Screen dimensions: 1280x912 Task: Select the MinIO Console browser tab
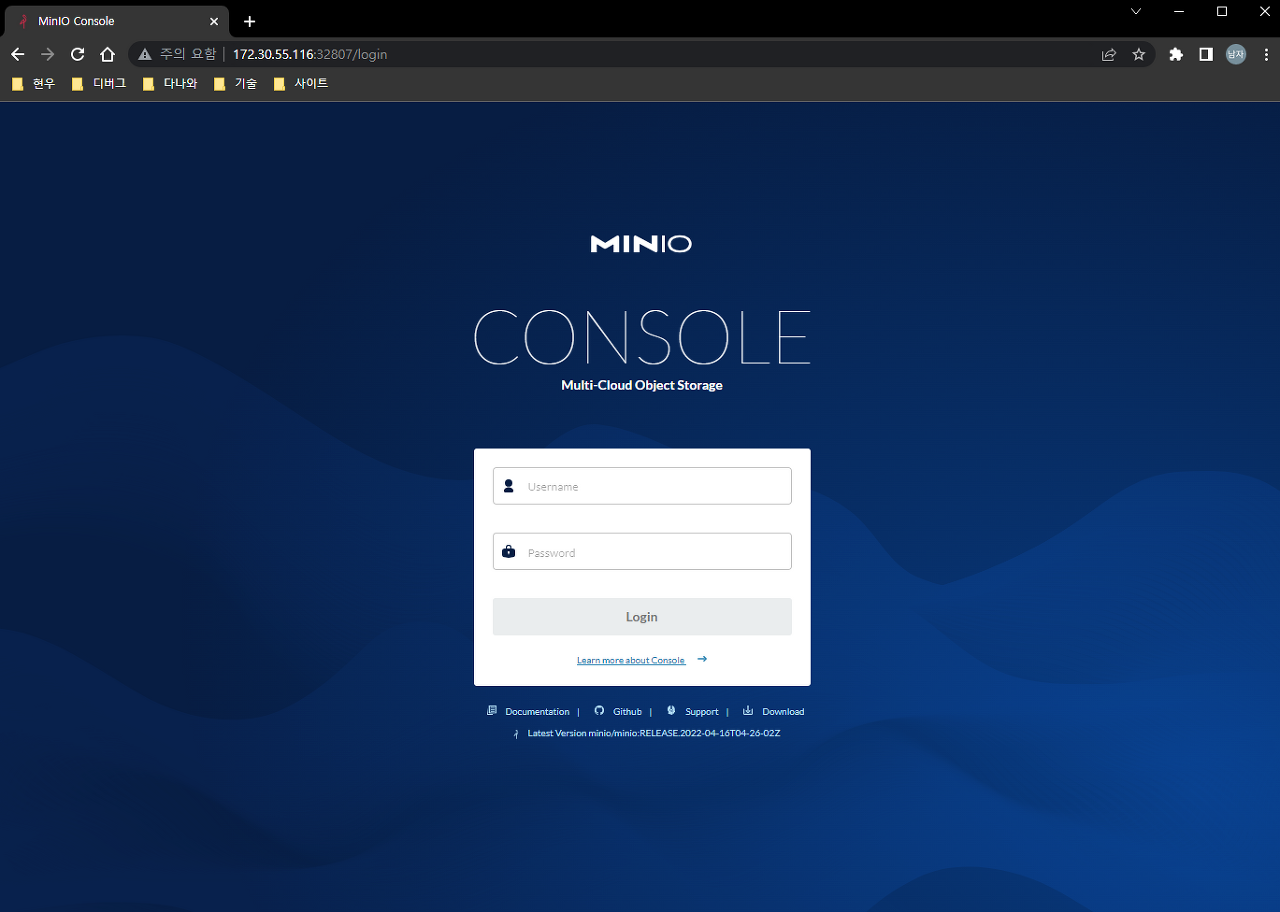(x=115, y=21)
